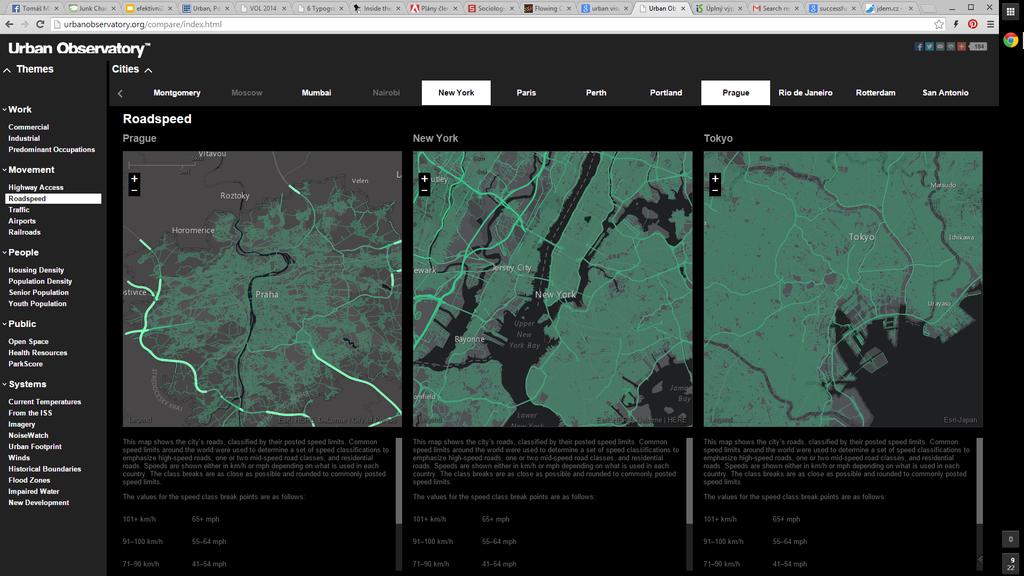This screenshot has width=1024, height=576.
Task: Add Perth to the comparison
Action: [x=596, y=93]
